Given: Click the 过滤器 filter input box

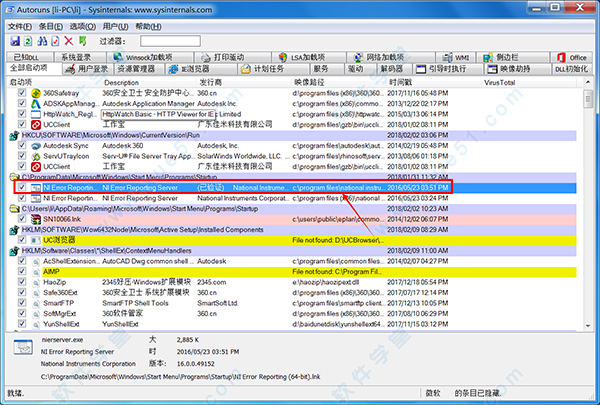Looking at the screenshot, I should (x=170, y=41).
